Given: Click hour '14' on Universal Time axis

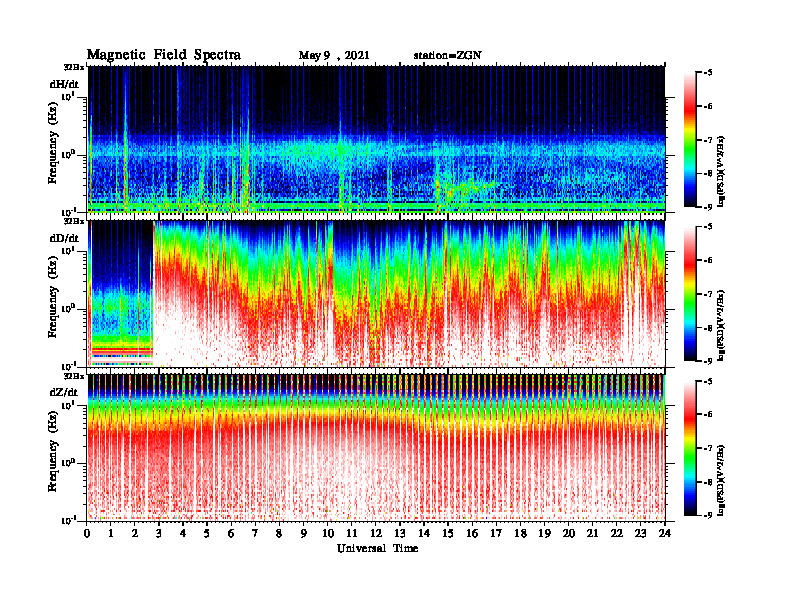Looking at the screenshot, I should click(424, 534).
